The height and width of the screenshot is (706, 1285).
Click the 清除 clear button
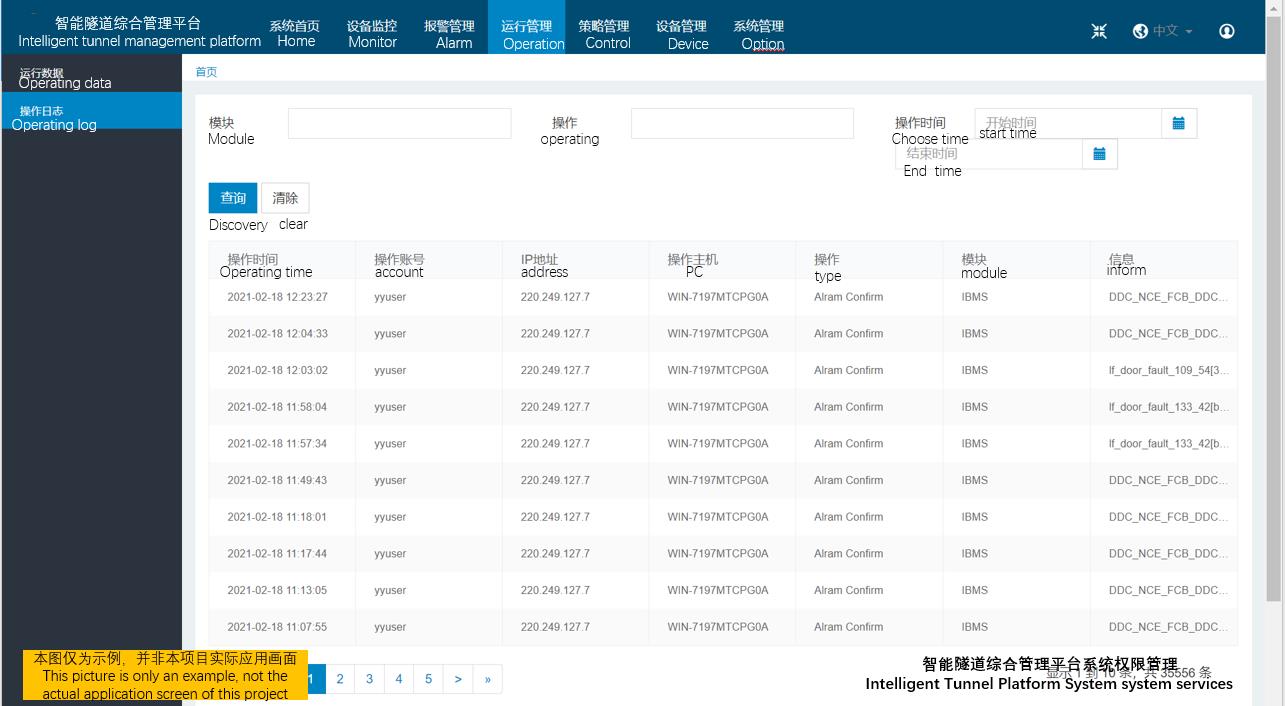[x=286, y=198]
